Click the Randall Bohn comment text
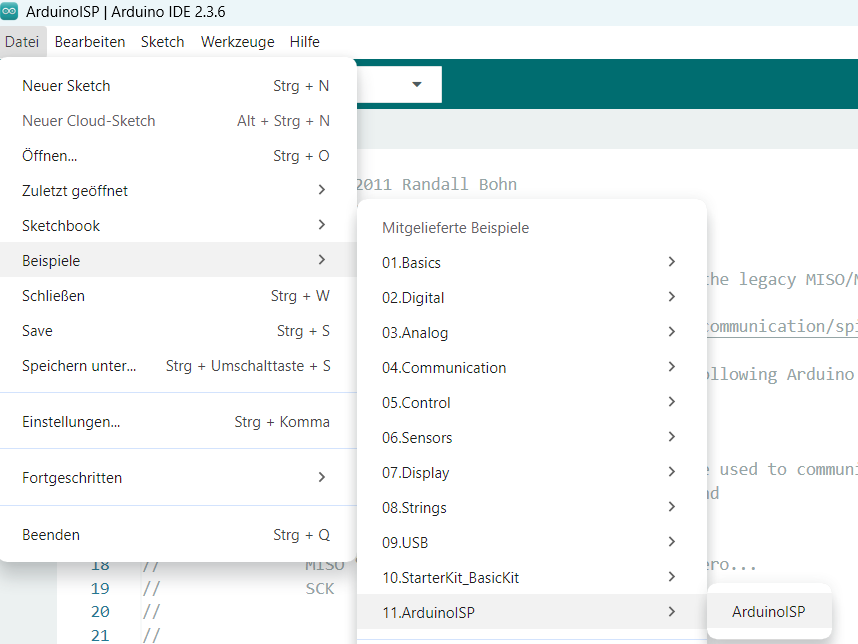858x644 pixels. 460,184
